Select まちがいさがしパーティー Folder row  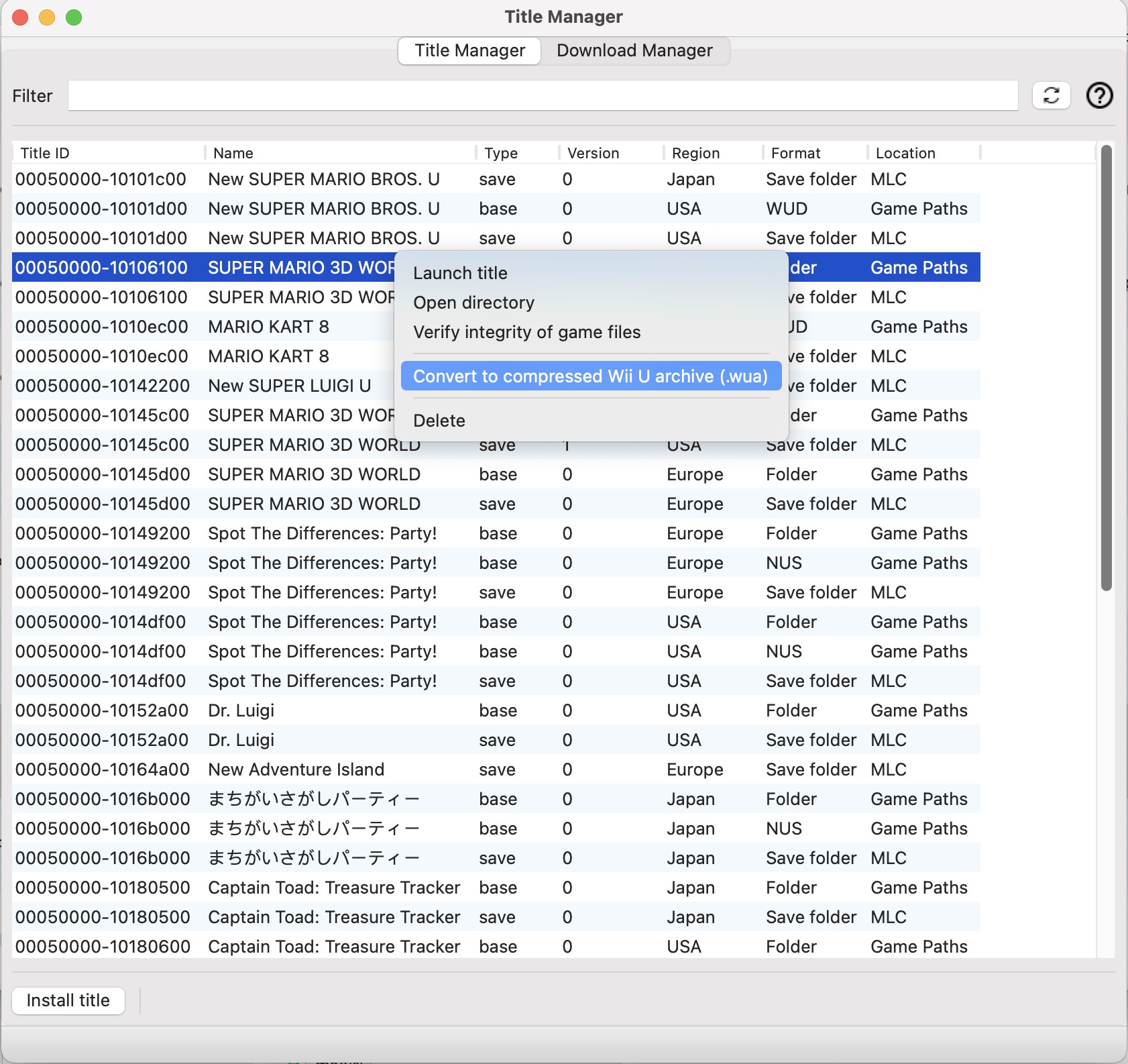[x=496, y=799]
